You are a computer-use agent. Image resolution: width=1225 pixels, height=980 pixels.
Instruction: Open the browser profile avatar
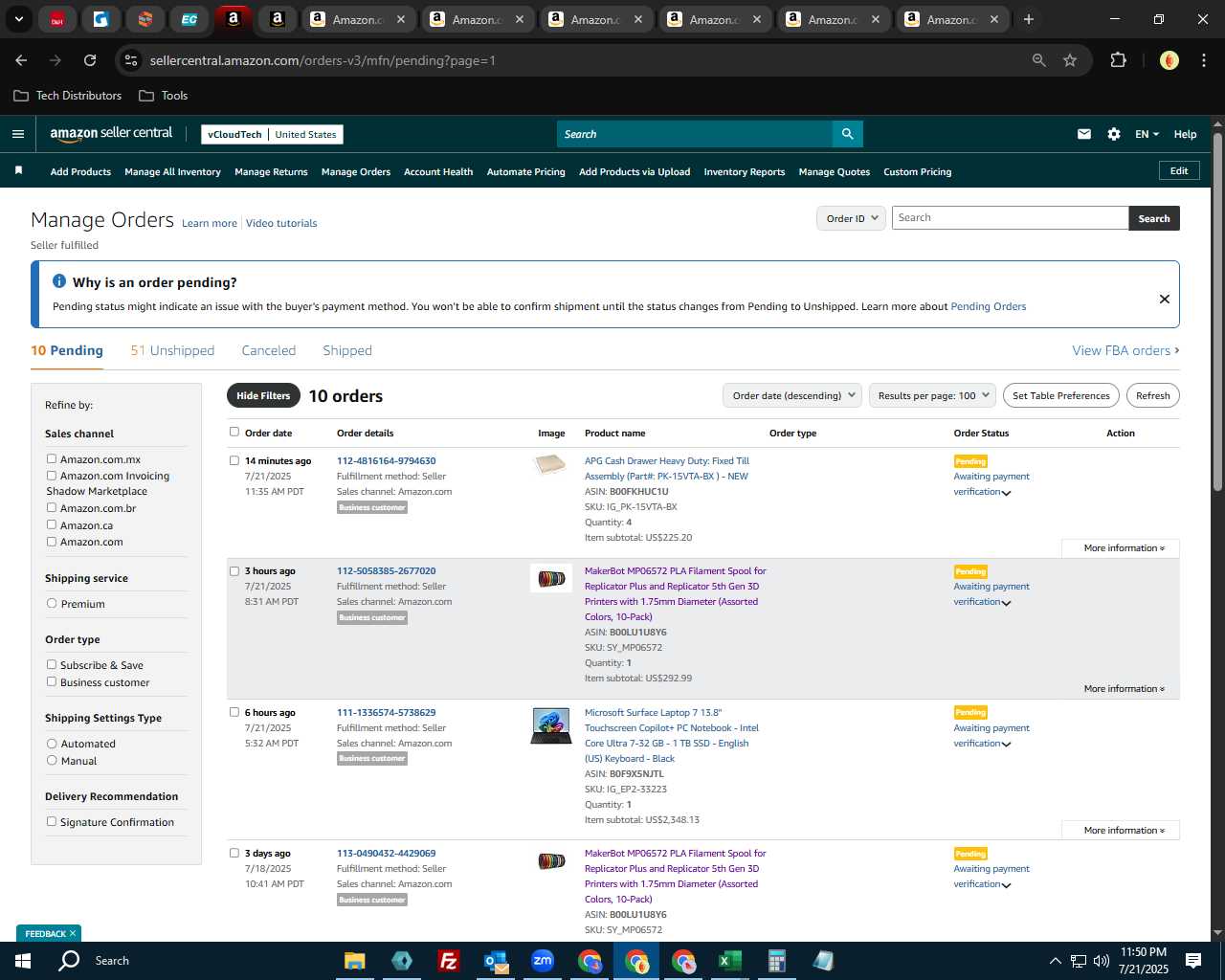coord(1169,60)
